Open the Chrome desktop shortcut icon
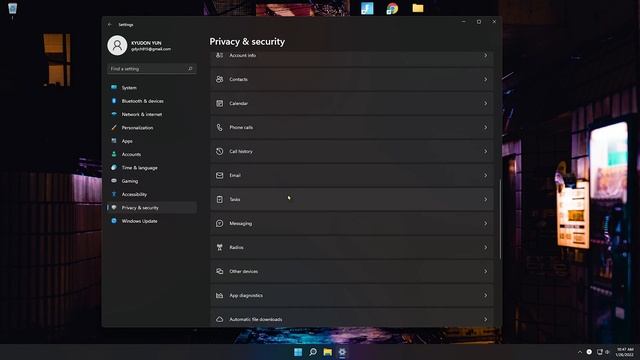The width and height of the screenshot is (640, 360). click(x=392, y=8)
